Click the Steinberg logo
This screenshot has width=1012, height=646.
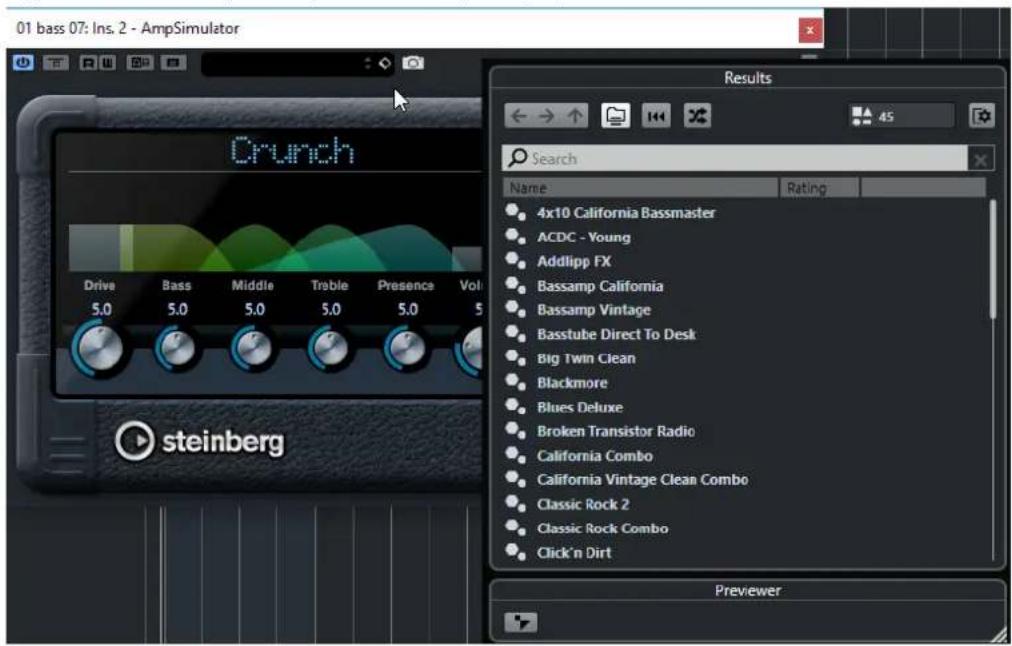point(200,441)
